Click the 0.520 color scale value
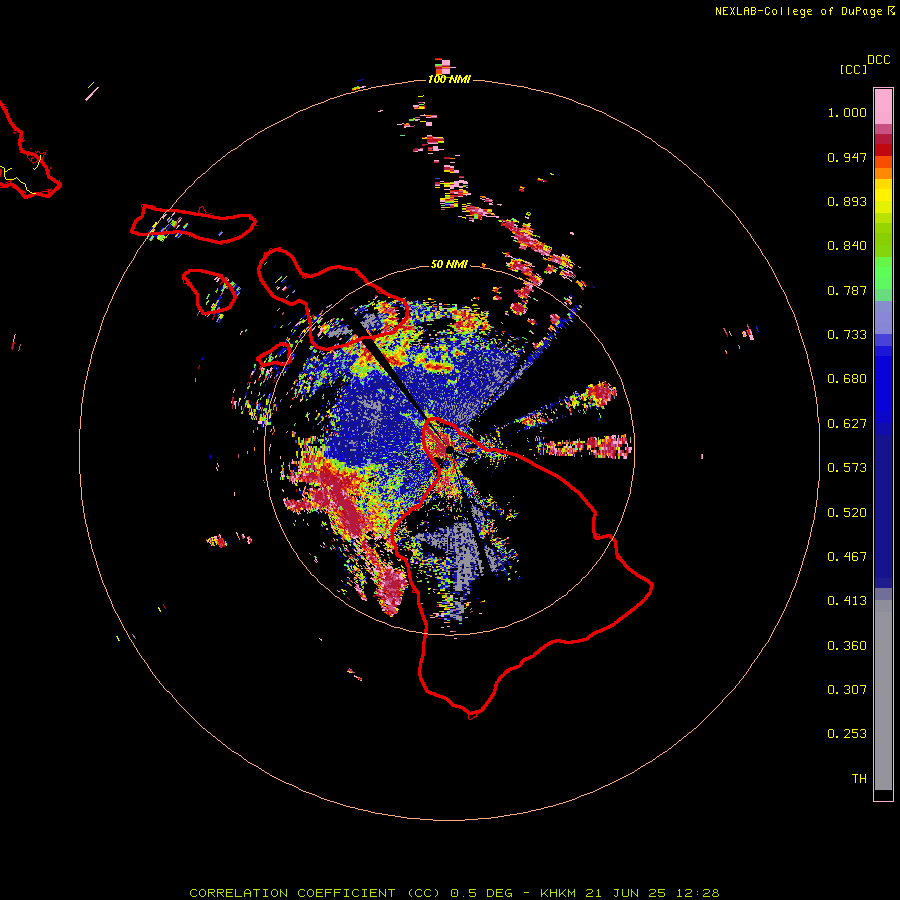The width and height of the screenshot is (900, 900). point(847,513)
